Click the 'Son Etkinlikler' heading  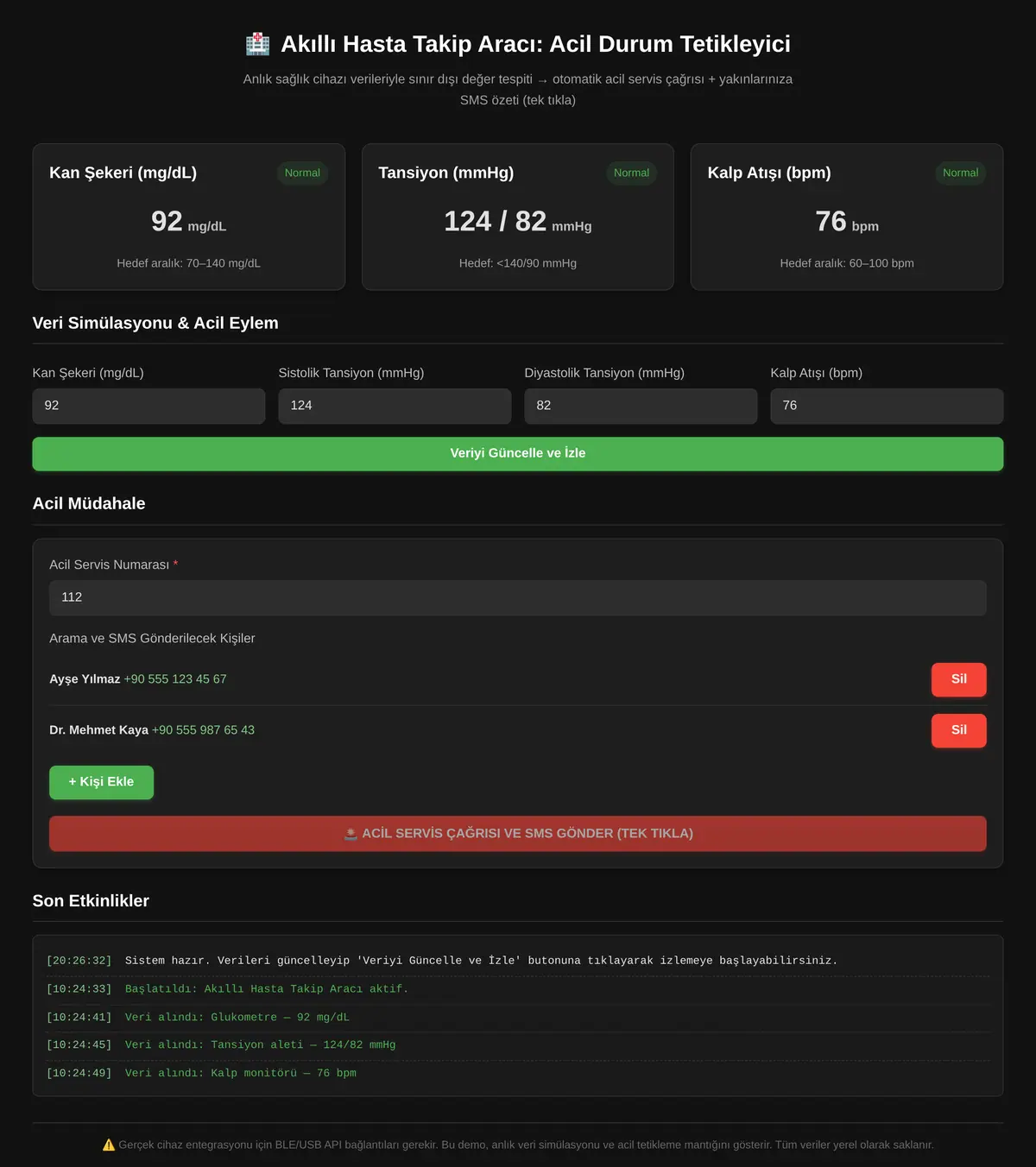click(x=91, y=901)
